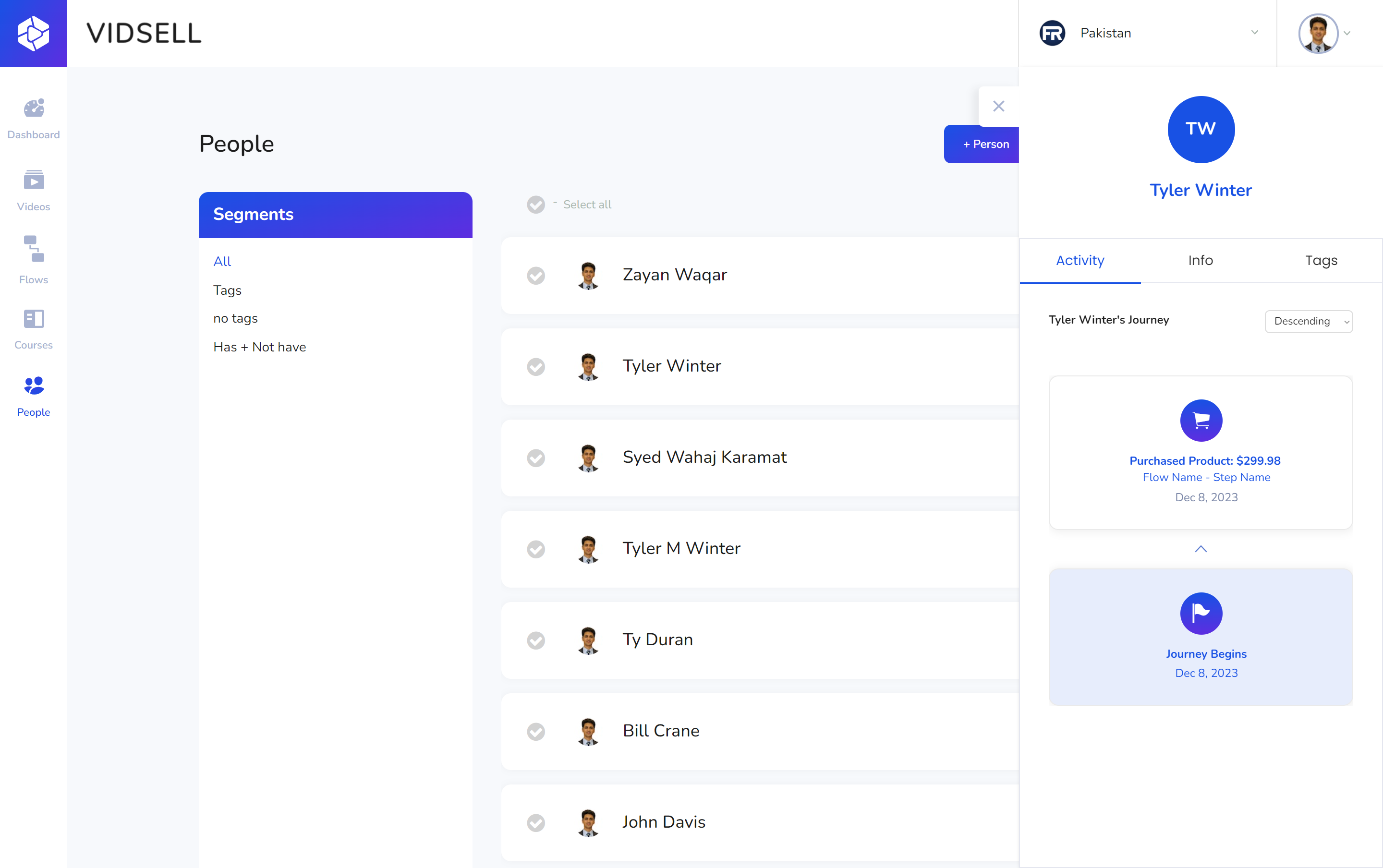Viewport: 1383px width, 868px height.
Task: Click the Journey Begins title
Action: (x=1206, y=654)
